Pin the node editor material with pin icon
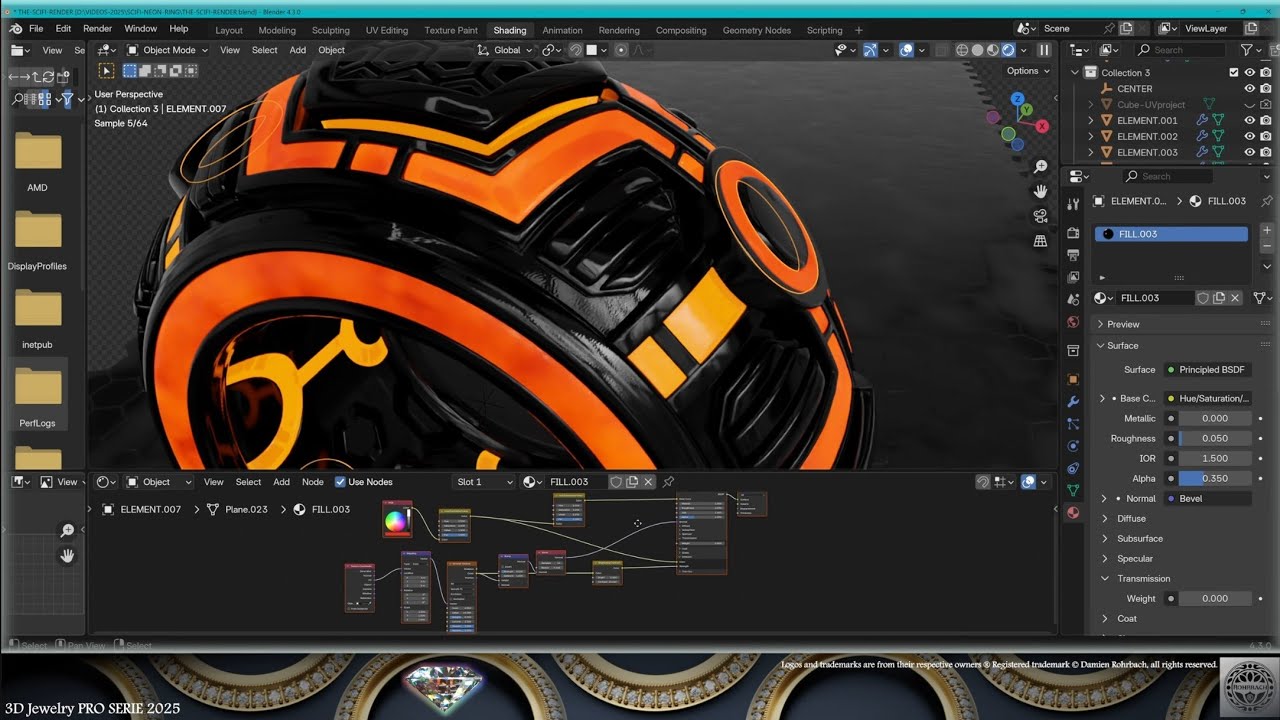Viewport: 1280px width, 720px height. click(x=669, y=482)
